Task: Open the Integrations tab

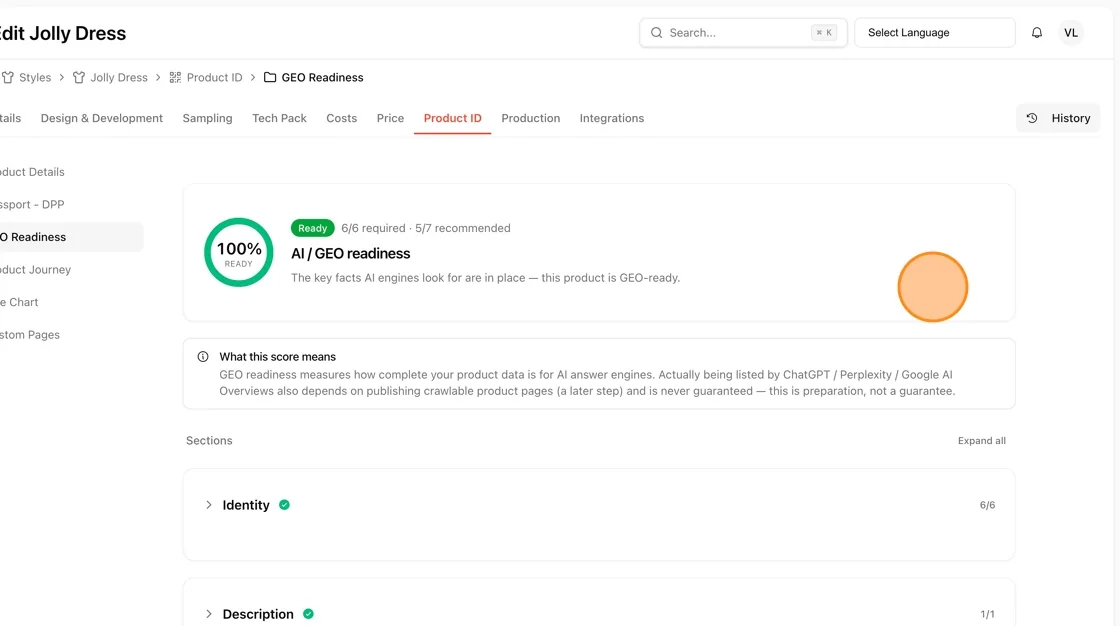Action: [611, 118]
